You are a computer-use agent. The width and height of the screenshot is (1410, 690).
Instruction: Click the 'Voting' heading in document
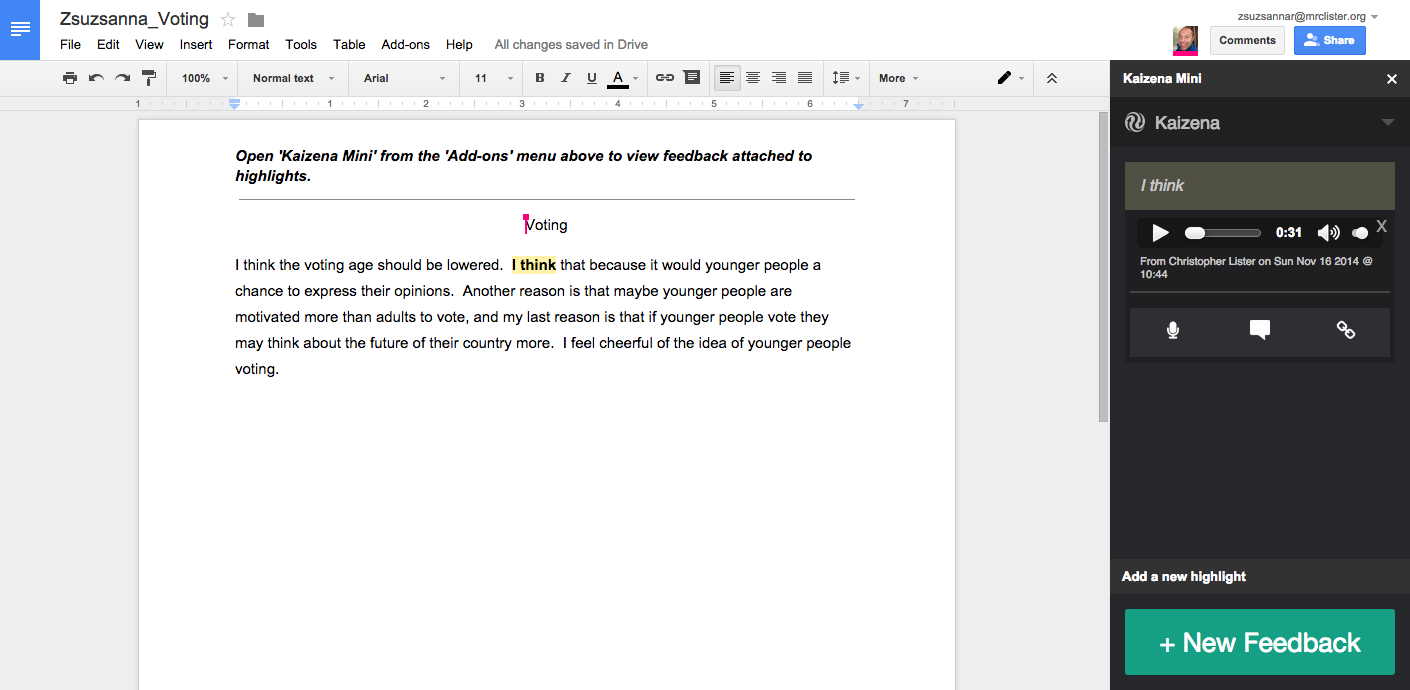click(x=546, y=225)
